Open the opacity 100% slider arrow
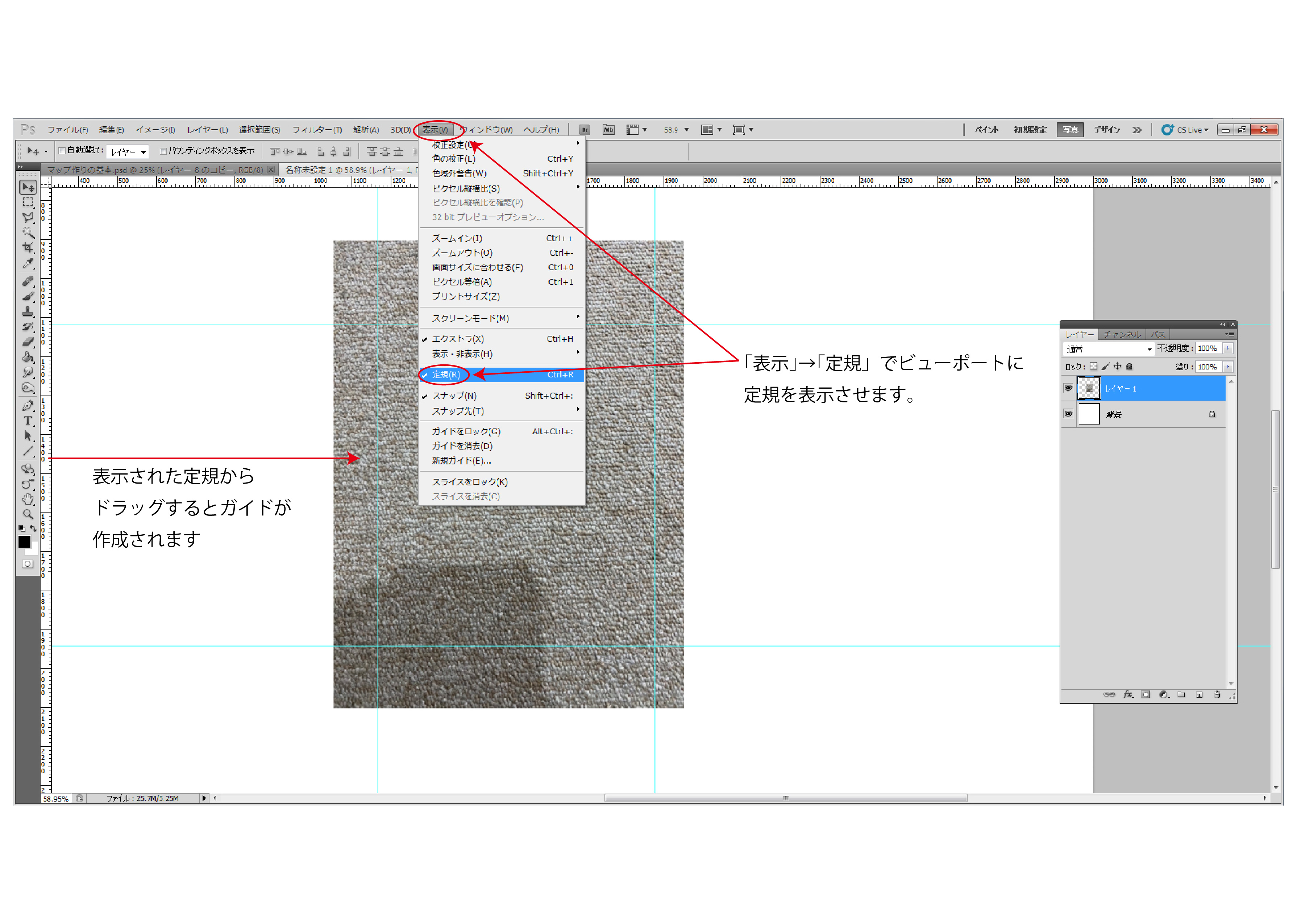This screenshot has height=924, width=1297. (x=1227, y=348)
